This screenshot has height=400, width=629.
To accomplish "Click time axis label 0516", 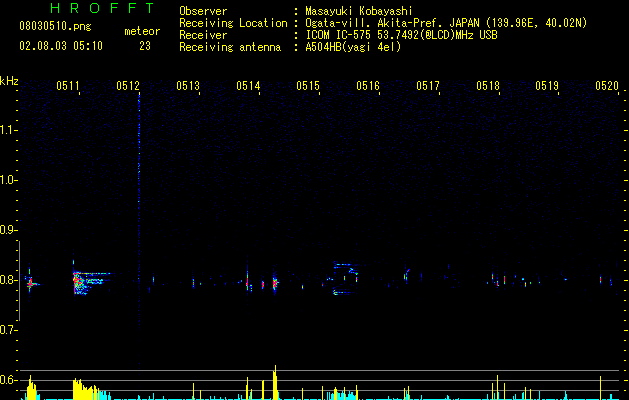I will pyautogui.click(x=368, y=86).
